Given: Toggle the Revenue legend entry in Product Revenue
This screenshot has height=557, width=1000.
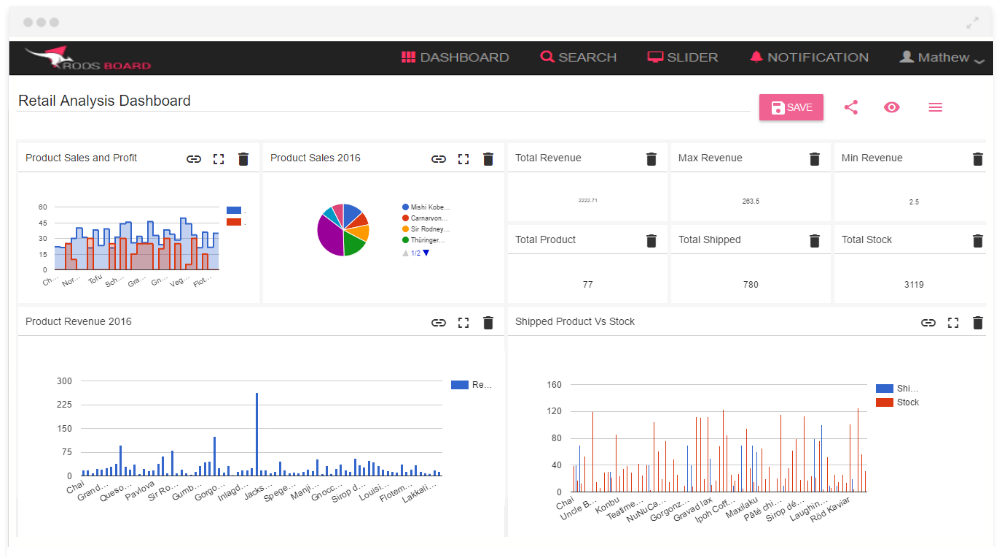Looking at the screenshot, I should (x=471, y=385).
